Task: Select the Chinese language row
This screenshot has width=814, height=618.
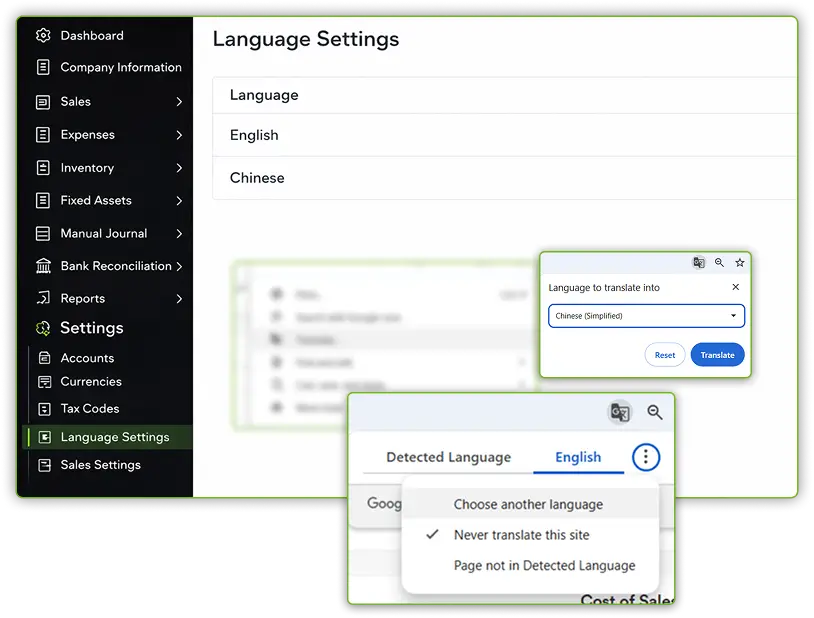Action: 257,178
